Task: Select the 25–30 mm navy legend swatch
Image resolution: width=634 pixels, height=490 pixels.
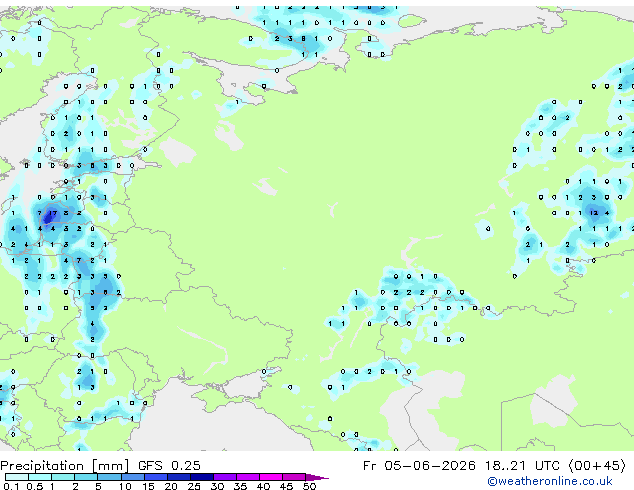Action: [201, 477]
